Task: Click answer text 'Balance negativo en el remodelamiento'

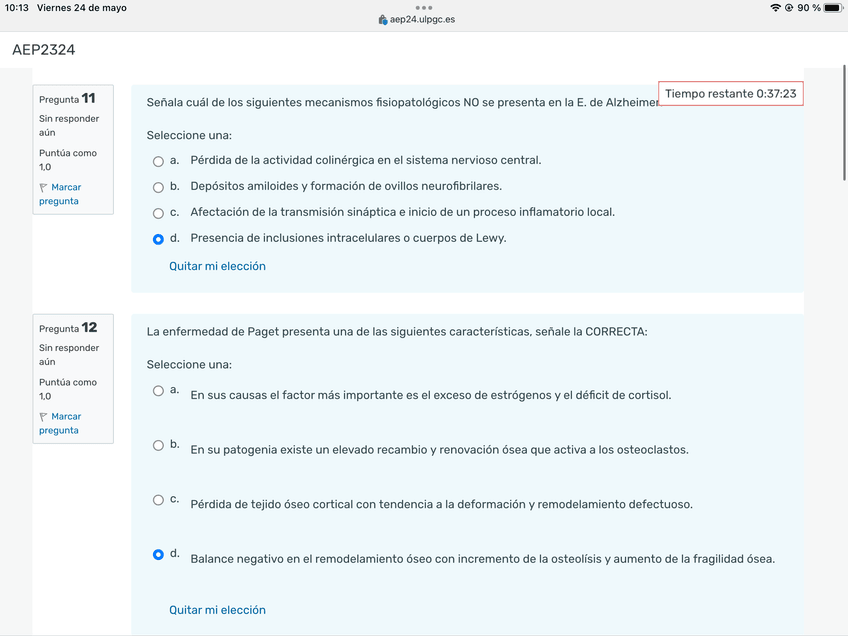Action: [x=482, y=559]
